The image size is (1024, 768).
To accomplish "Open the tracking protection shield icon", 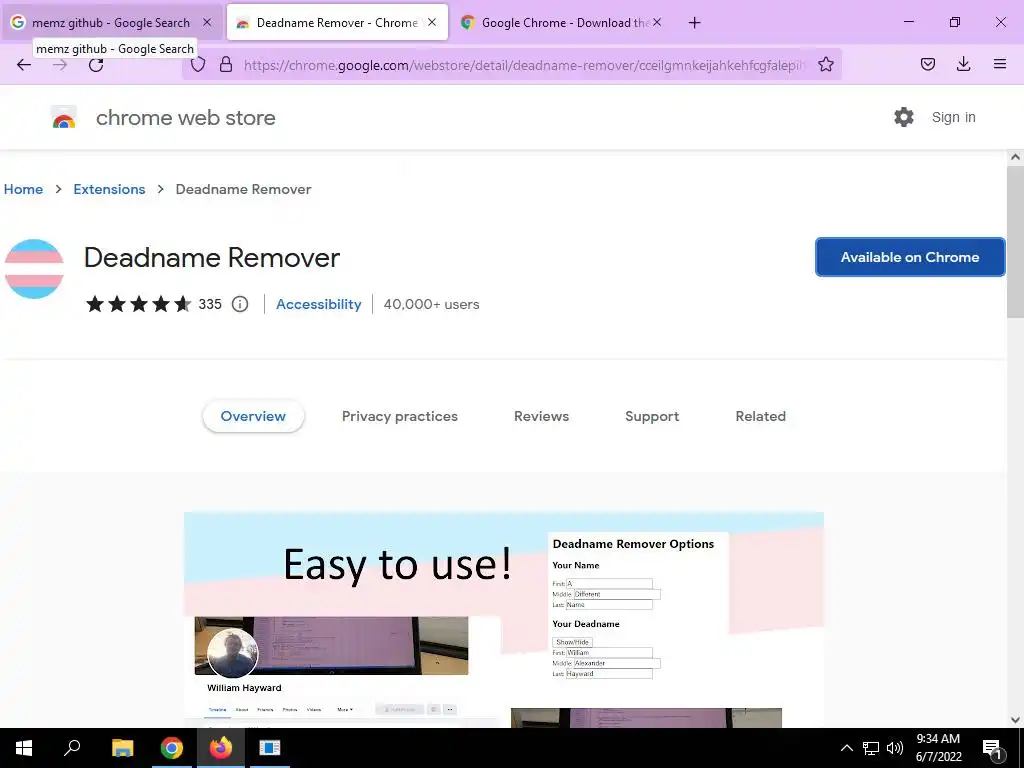I will pos(198,64).
